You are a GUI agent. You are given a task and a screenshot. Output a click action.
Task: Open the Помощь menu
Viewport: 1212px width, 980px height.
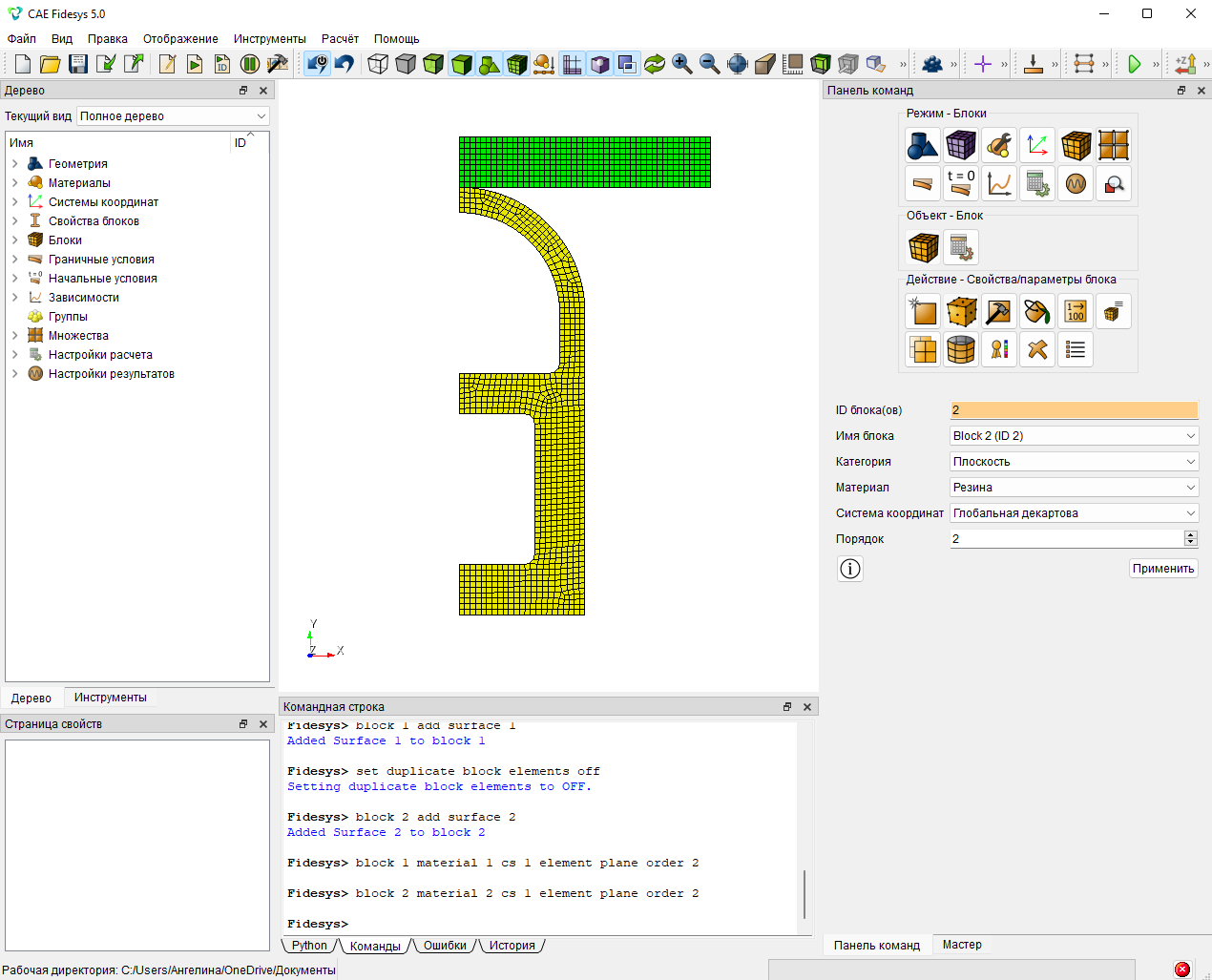tap(397, 39)
